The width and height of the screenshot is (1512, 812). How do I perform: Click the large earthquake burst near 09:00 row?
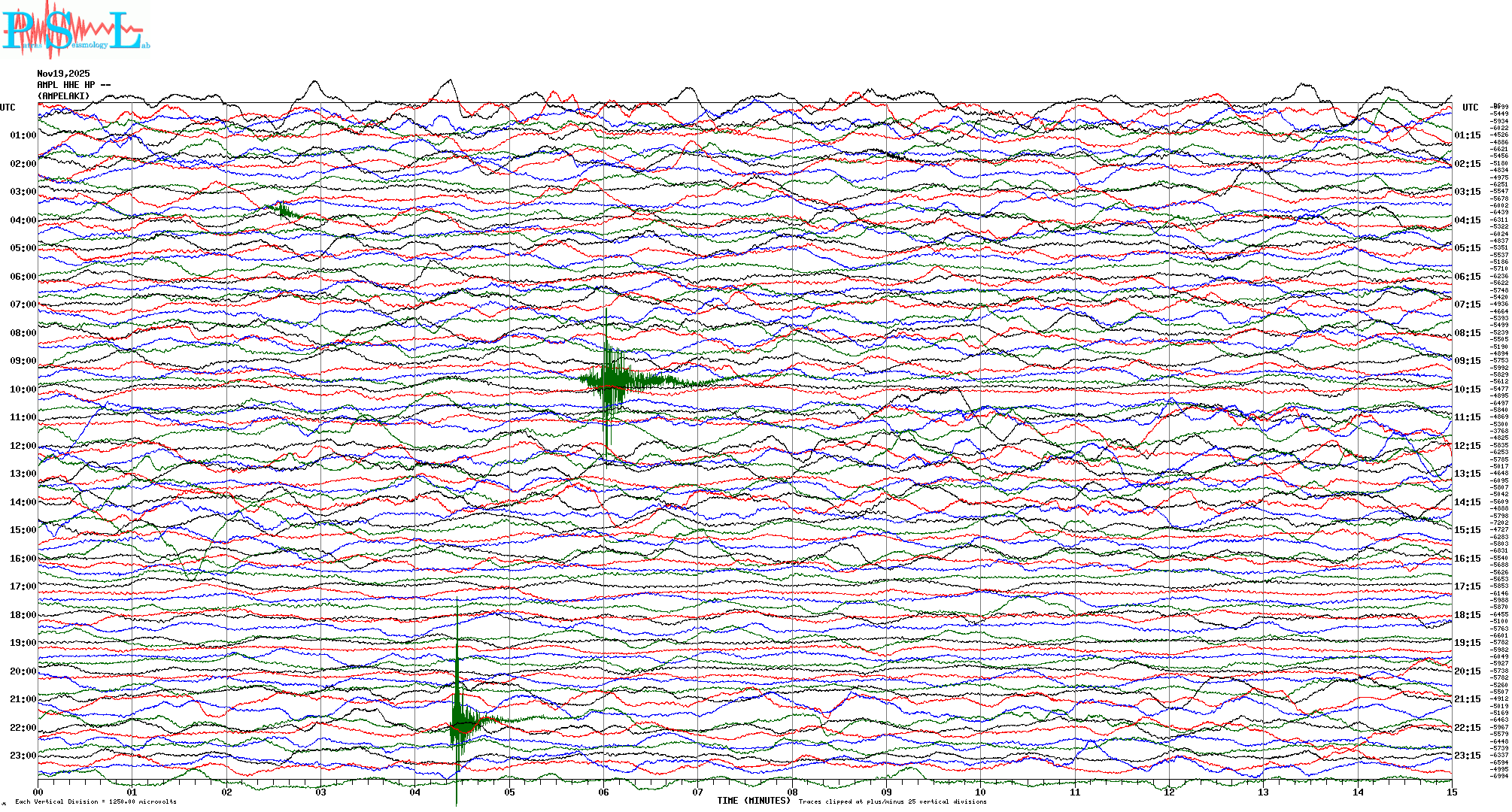pyautogui.click(x=611, y=378)
